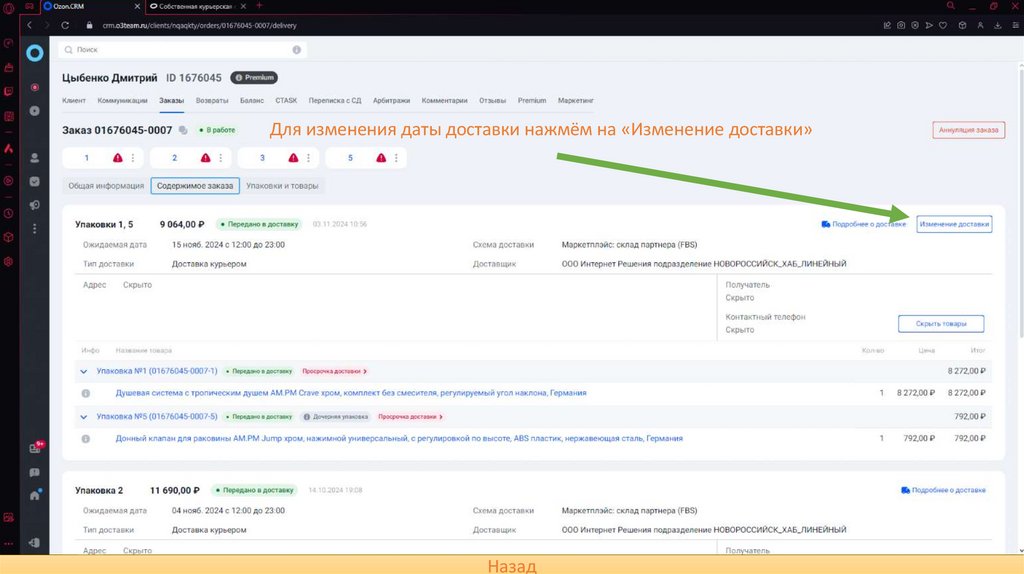Click the megaphone icon in the CRM sidebar
The width and height of the screenshot is (1024, 574).
(x=35, y=205)
